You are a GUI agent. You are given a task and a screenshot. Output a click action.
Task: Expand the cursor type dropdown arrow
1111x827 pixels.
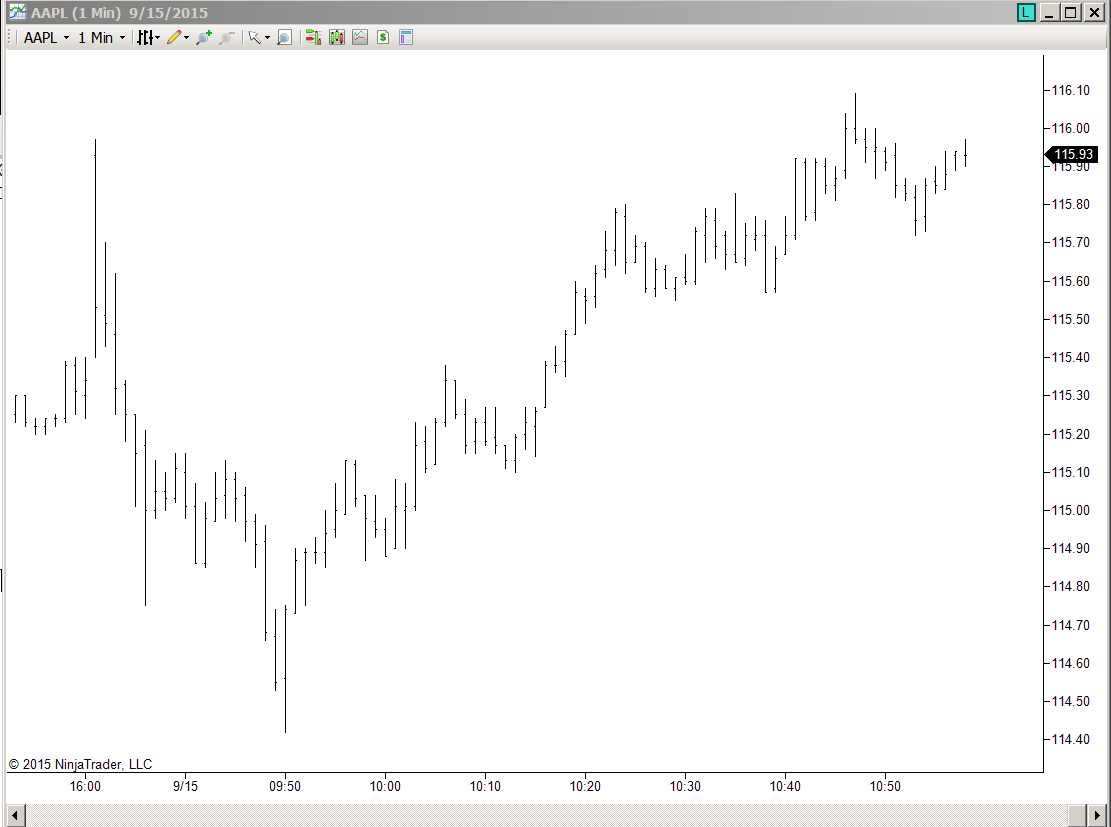tap(267, 38)
